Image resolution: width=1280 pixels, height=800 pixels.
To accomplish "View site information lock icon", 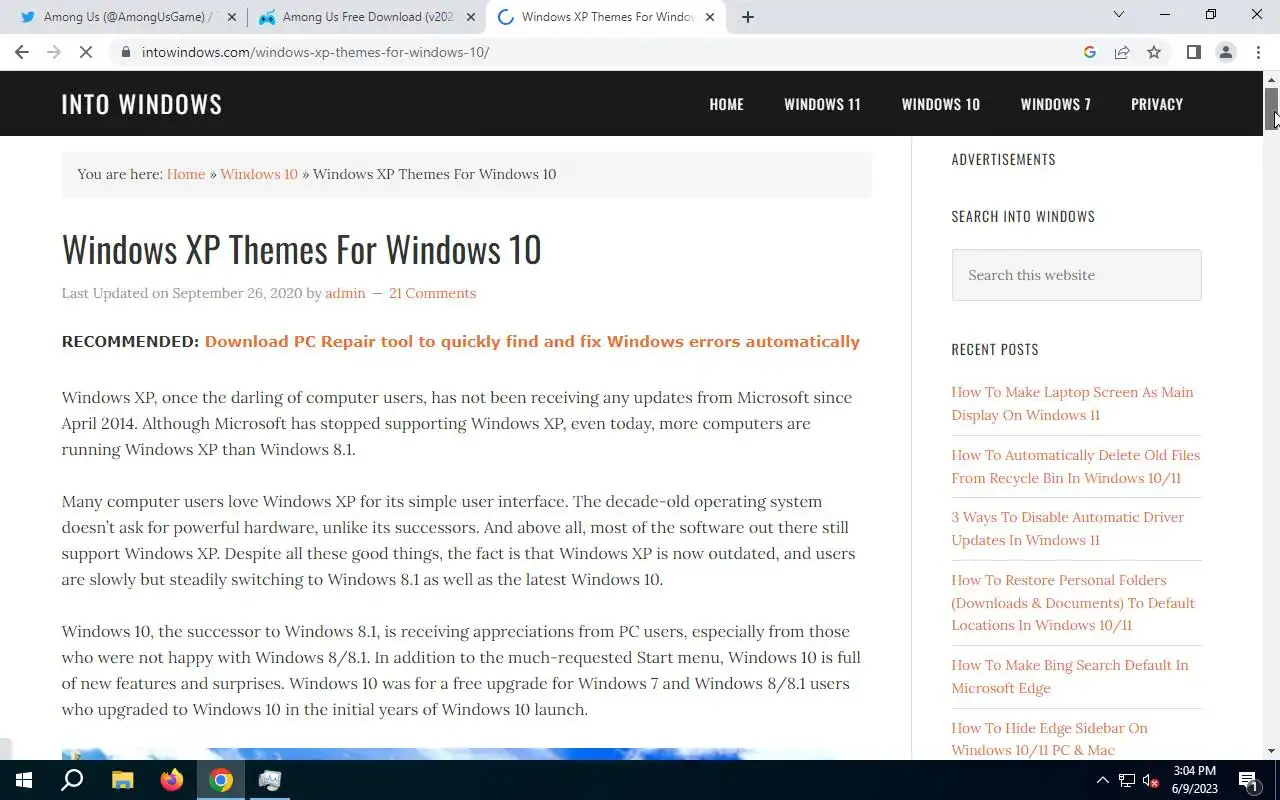I will point(125,52).
